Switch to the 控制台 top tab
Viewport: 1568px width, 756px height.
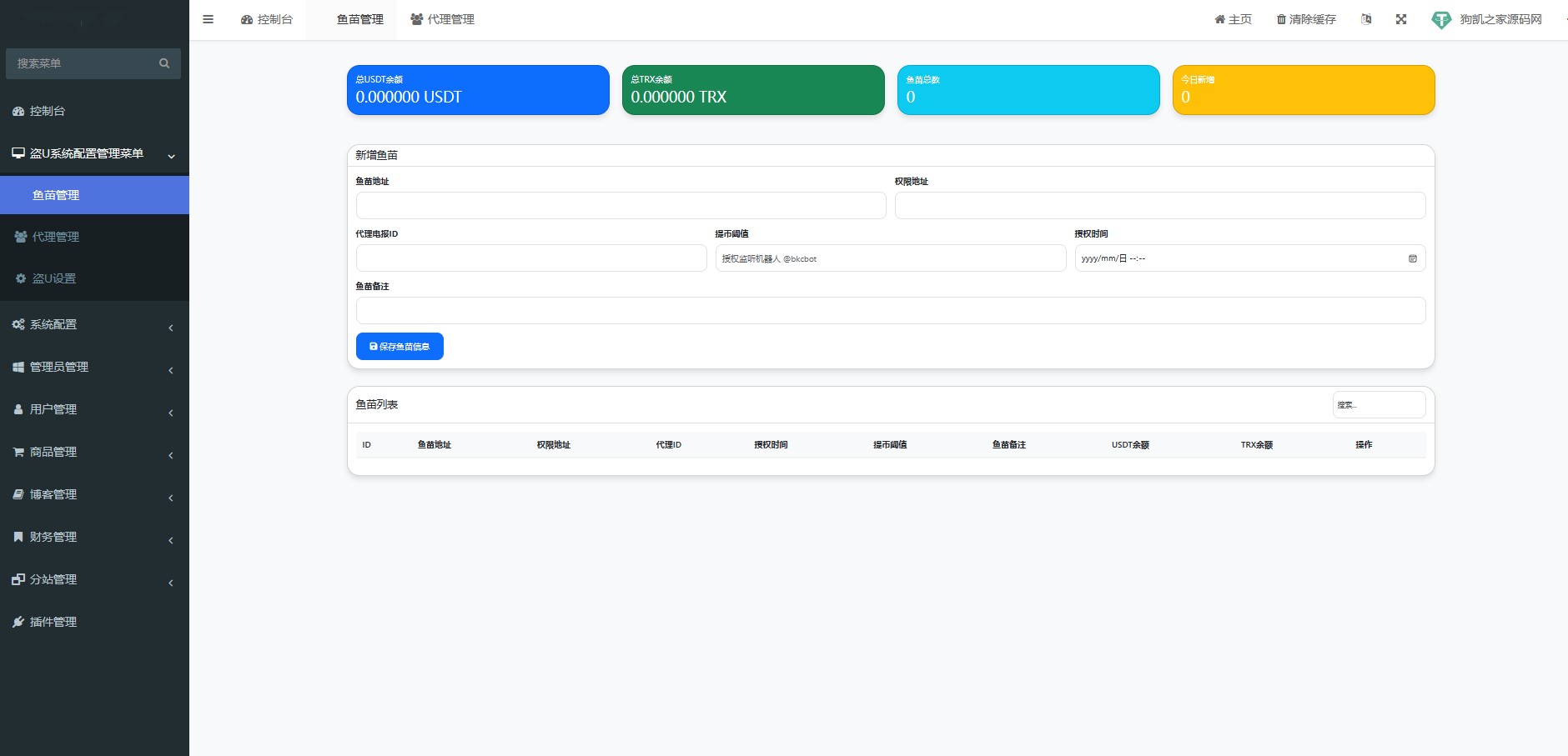(x=267, y=19)
